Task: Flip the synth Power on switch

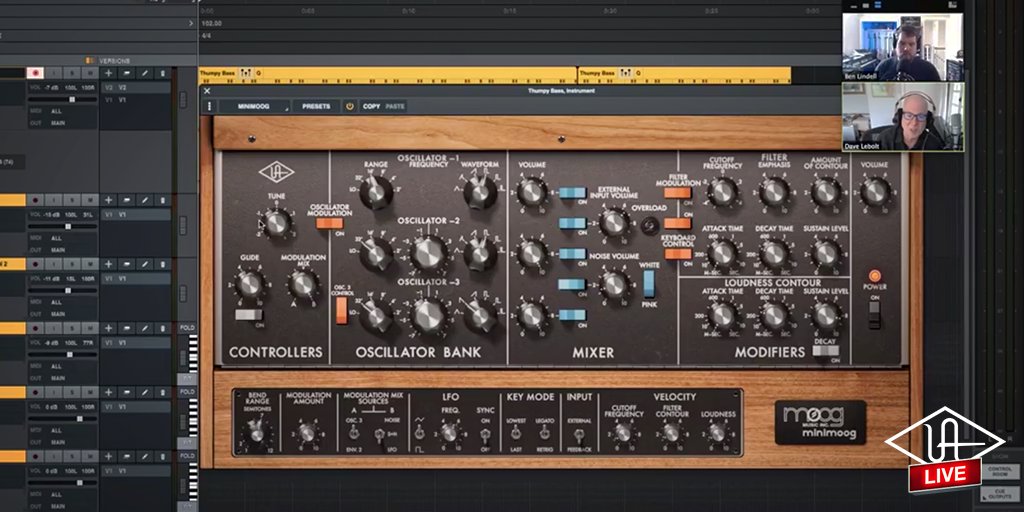Action: click(x=874, y=315)
